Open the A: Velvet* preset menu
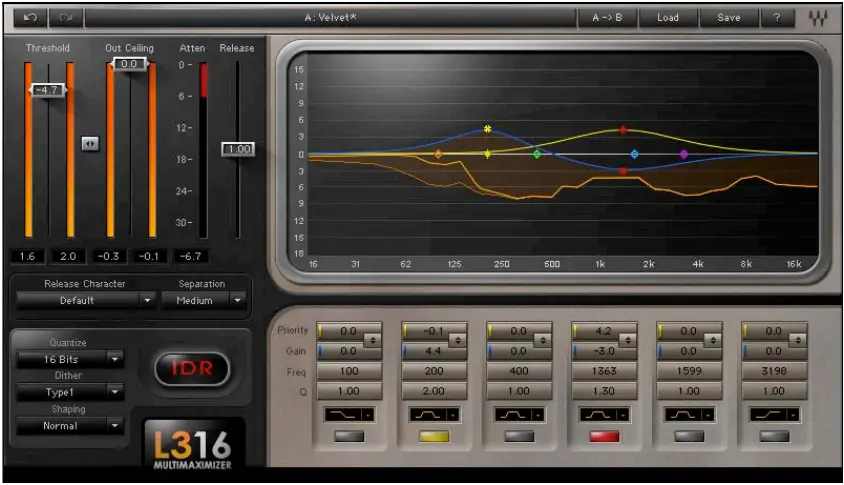 (330, 18)
